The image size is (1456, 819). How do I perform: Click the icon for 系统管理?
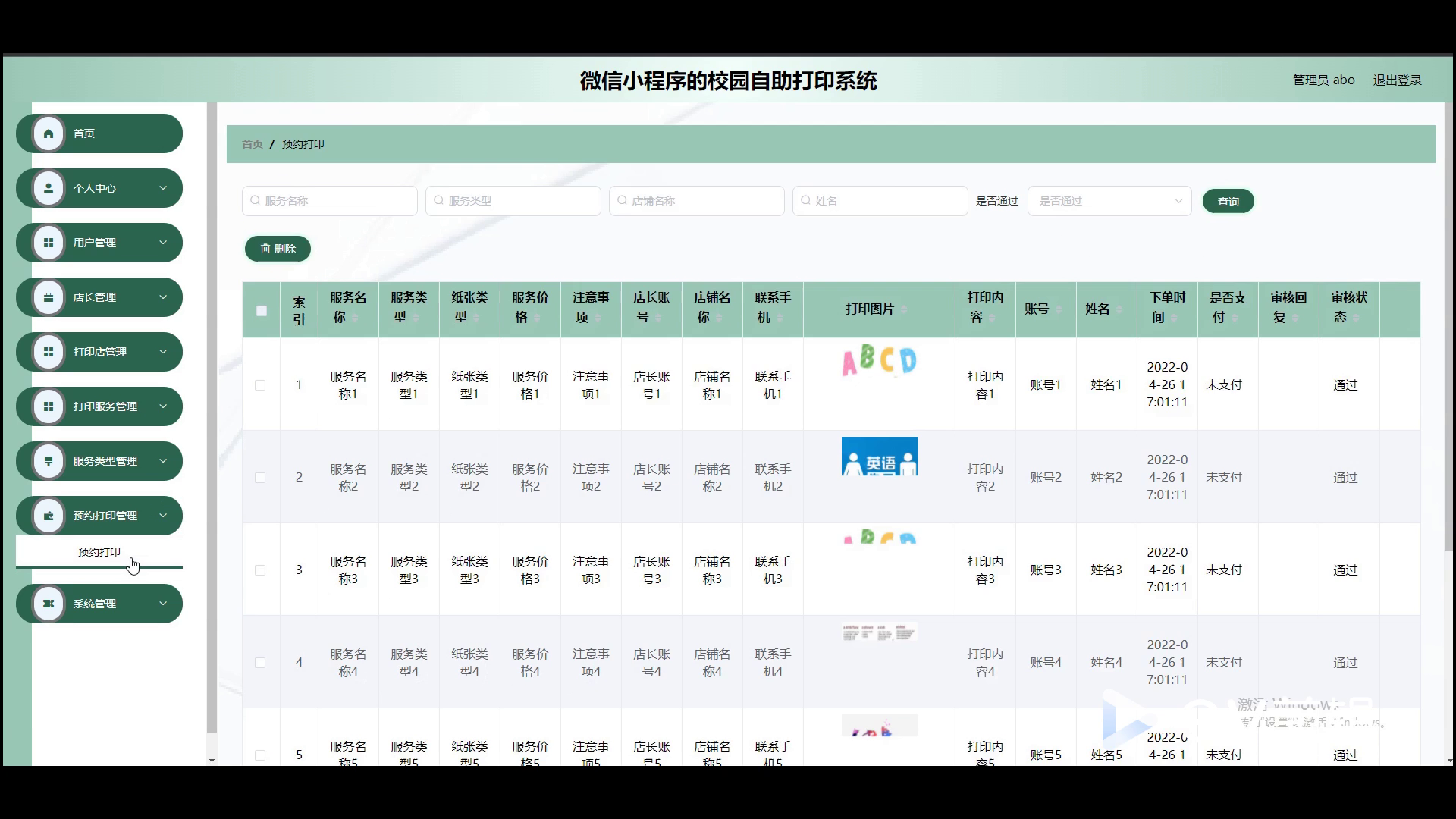click(x=49, y=604)
